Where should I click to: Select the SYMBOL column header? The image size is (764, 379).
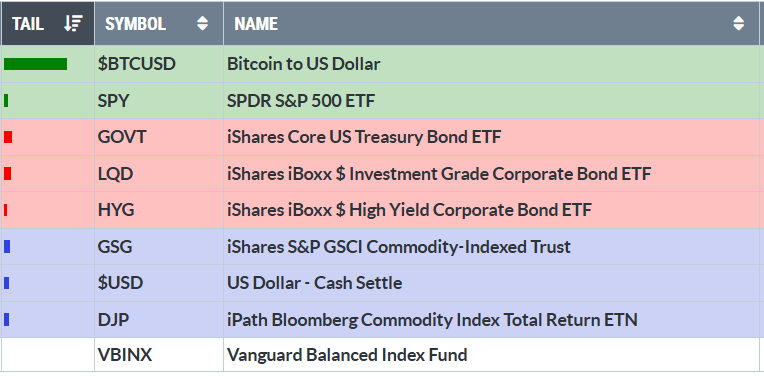click(x=159, y=23)
